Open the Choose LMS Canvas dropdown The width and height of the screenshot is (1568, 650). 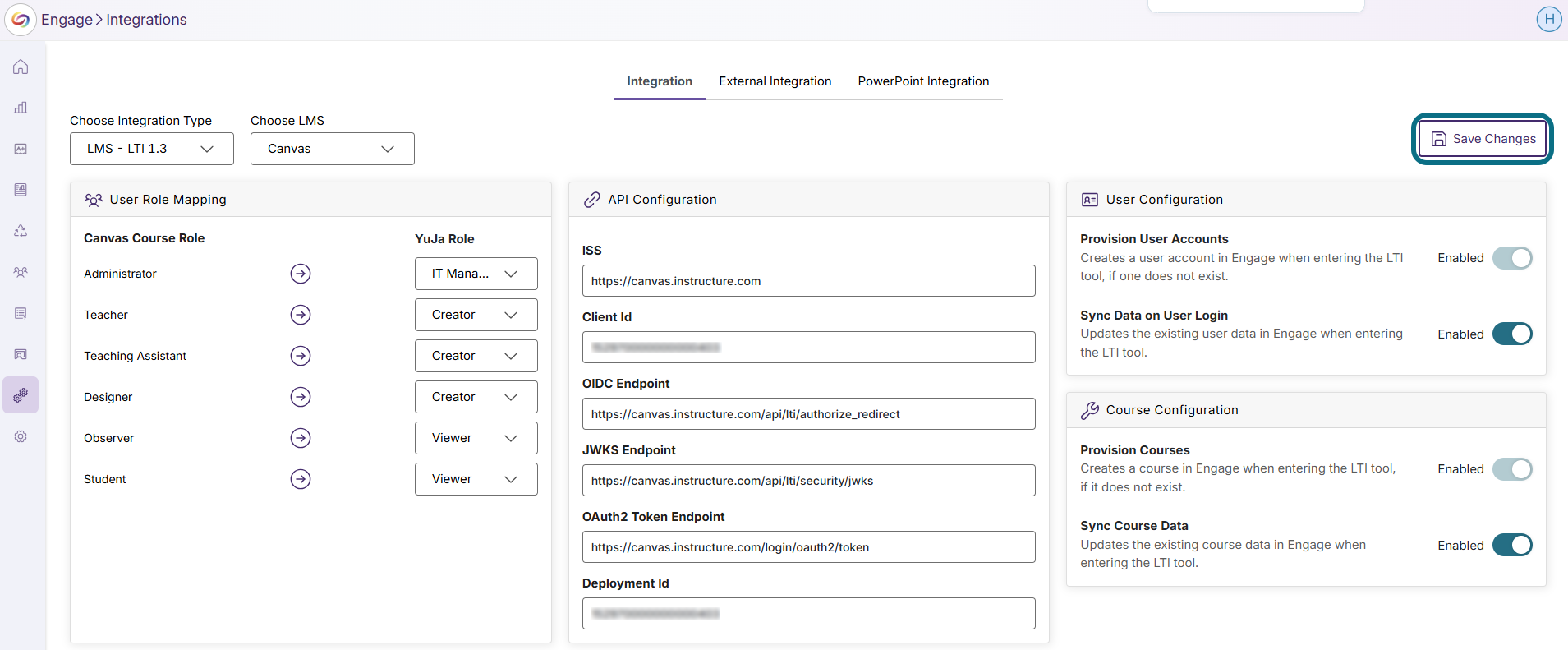pyautogui.click(x=333, y=149)
